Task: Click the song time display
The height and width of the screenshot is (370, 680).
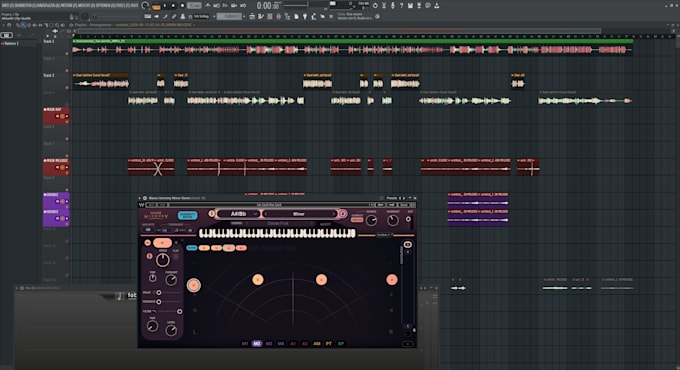Action: [268, 6]
